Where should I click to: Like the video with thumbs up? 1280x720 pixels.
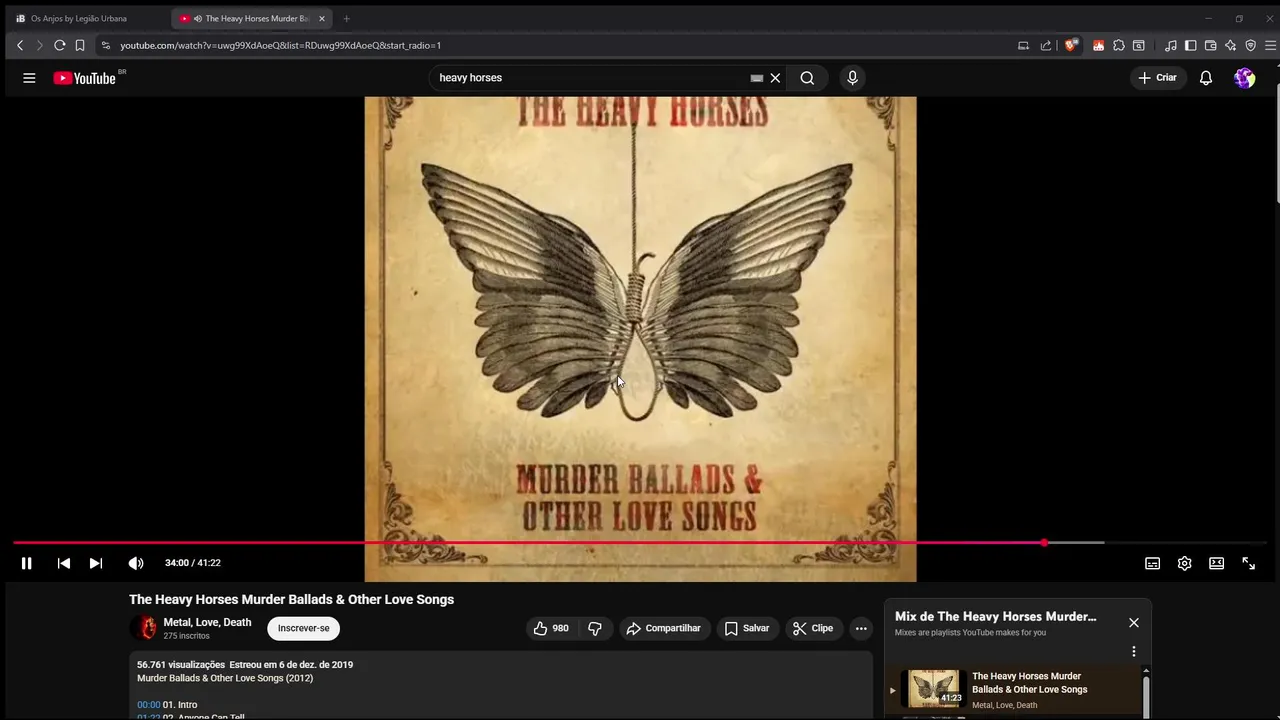[551, 628]
